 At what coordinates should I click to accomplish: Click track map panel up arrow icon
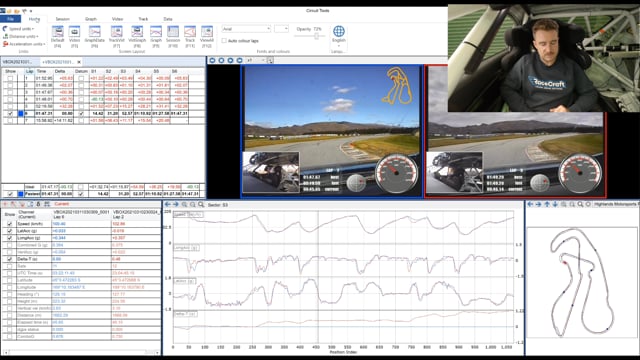(x=547, y=204)
